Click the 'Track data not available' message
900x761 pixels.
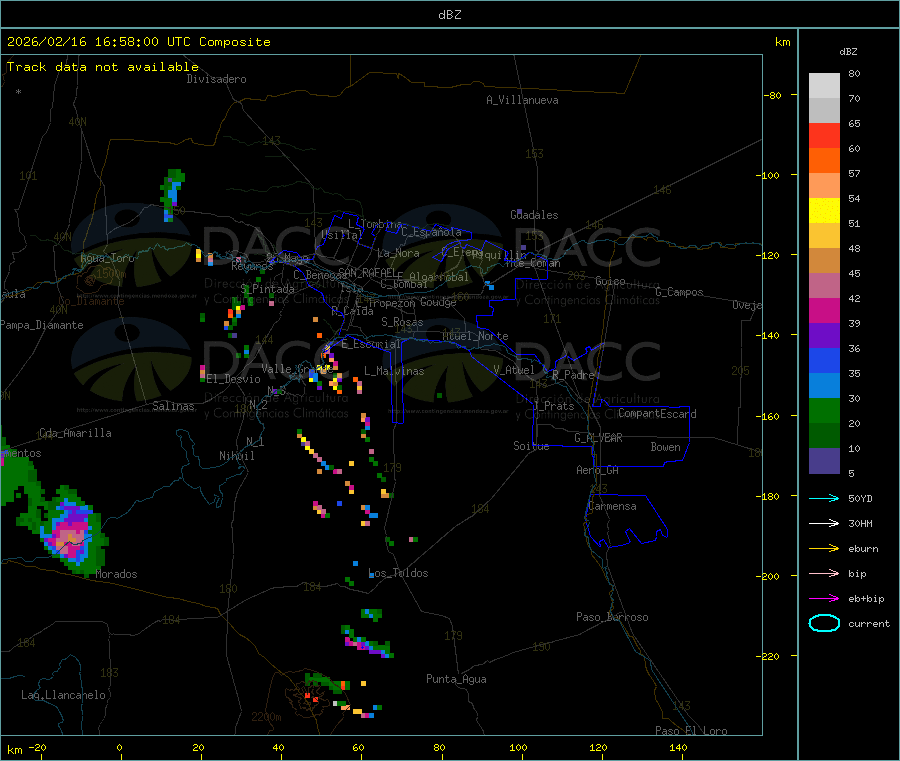coord(102,67)
